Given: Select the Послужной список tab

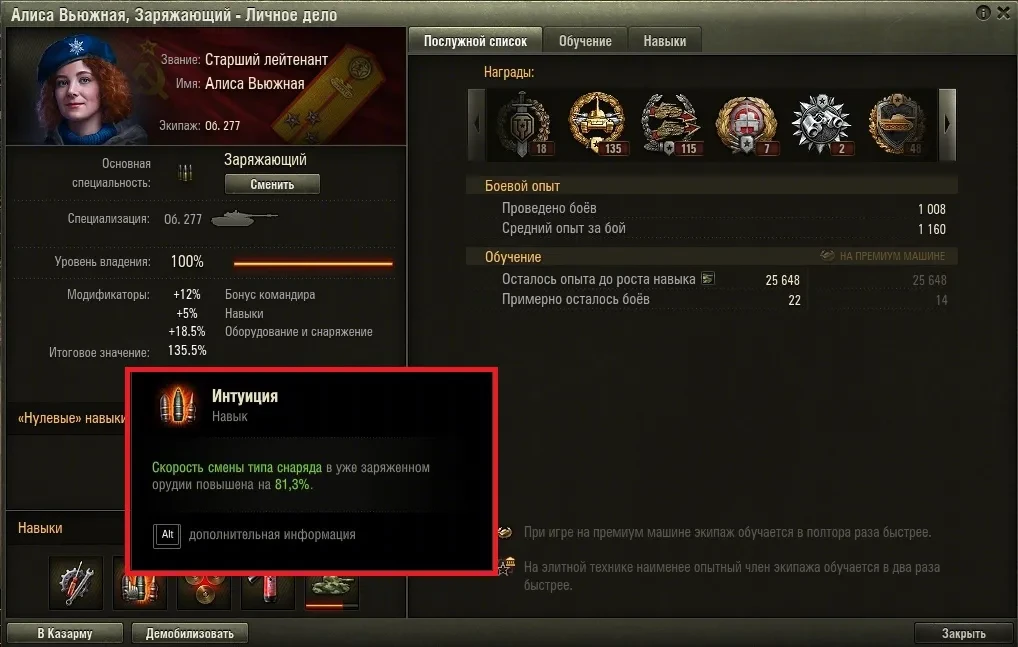Looking at the screenshot, I should coord(475,41).
